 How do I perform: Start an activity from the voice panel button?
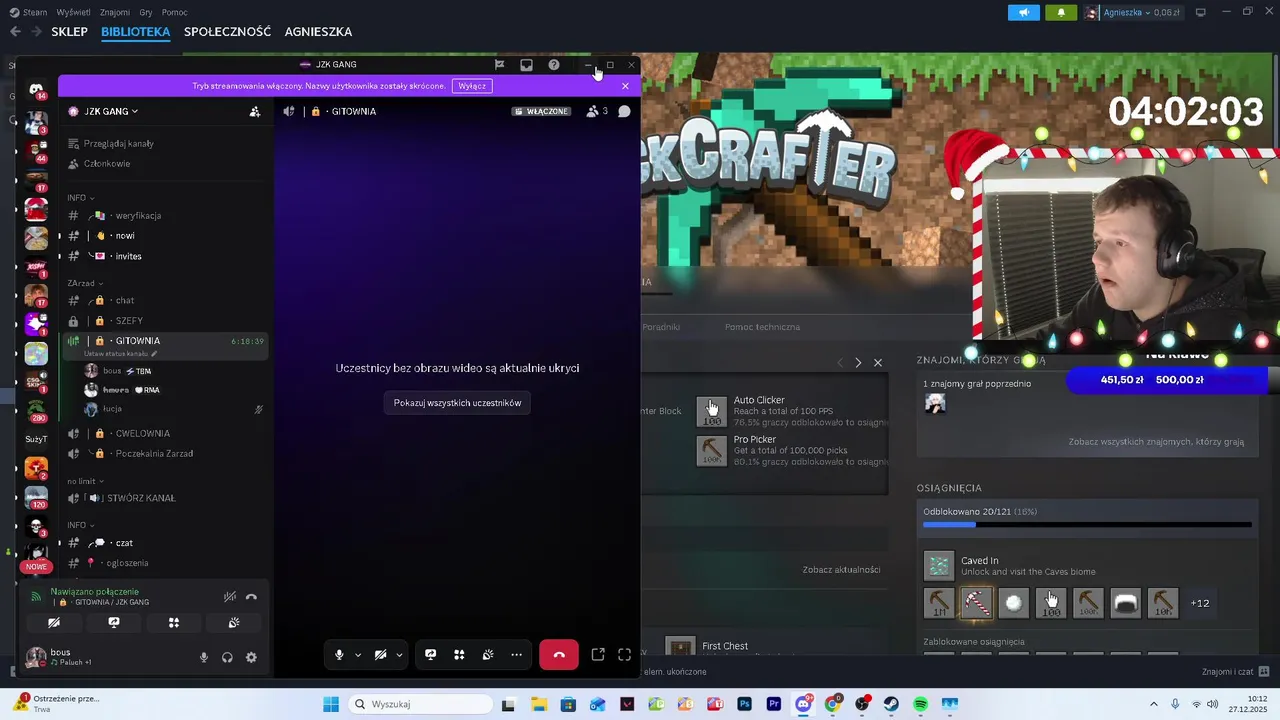174,622
